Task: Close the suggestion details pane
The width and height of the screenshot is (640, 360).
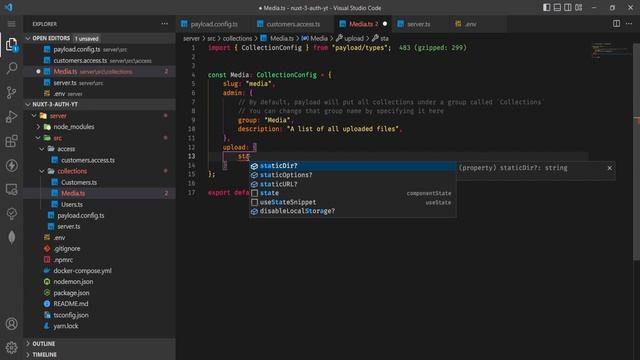Action: [609, 168]
